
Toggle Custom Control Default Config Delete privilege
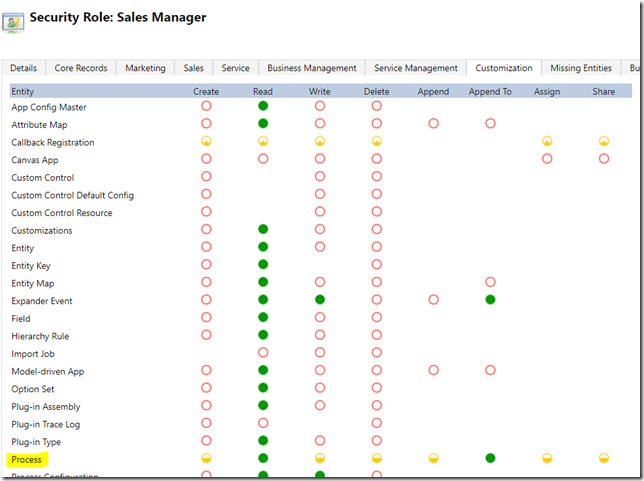click(x=377, y=194)
